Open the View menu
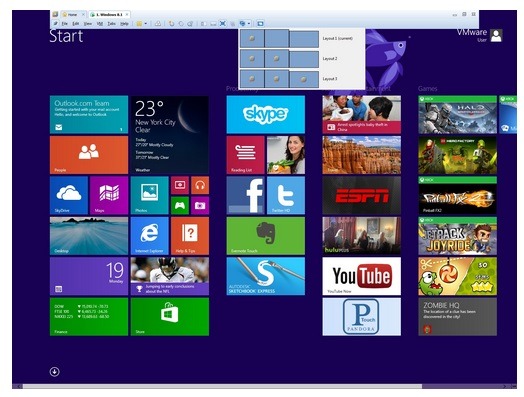Viewport: 524px width, 397px height. point(88,24)
